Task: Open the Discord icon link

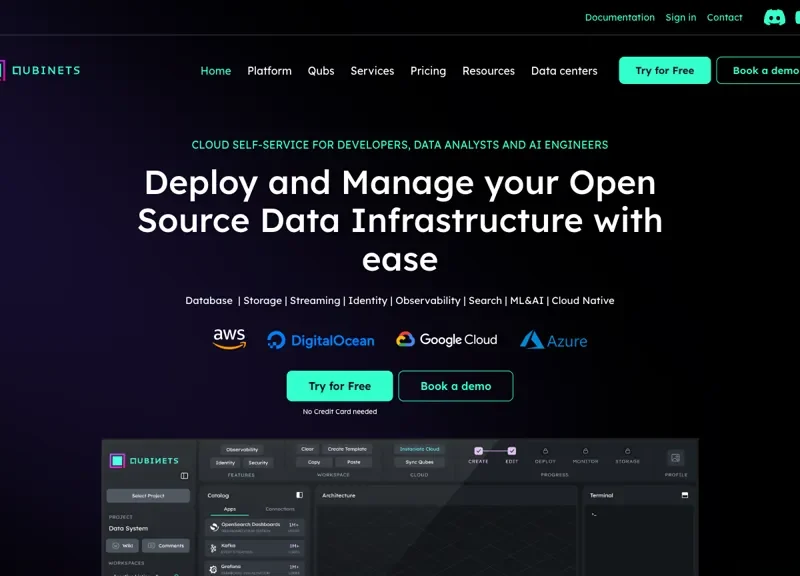Action: pos(774,17)
